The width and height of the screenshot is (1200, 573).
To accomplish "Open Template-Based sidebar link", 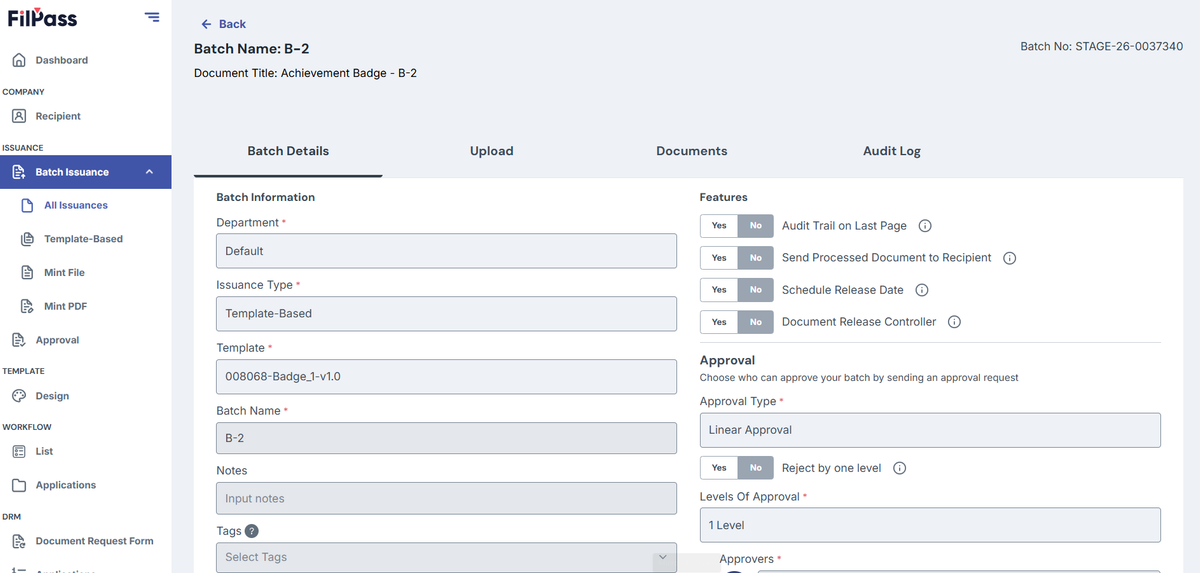I will pos(83,239).
